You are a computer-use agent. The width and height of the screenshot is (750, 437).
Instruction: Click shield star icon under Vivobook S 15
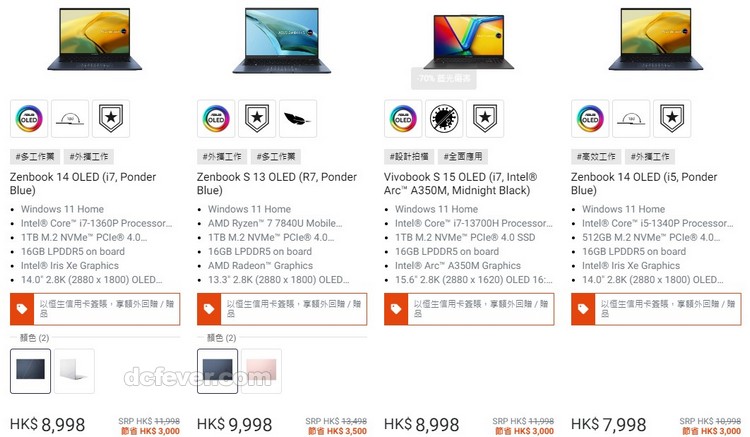[485, 119]
